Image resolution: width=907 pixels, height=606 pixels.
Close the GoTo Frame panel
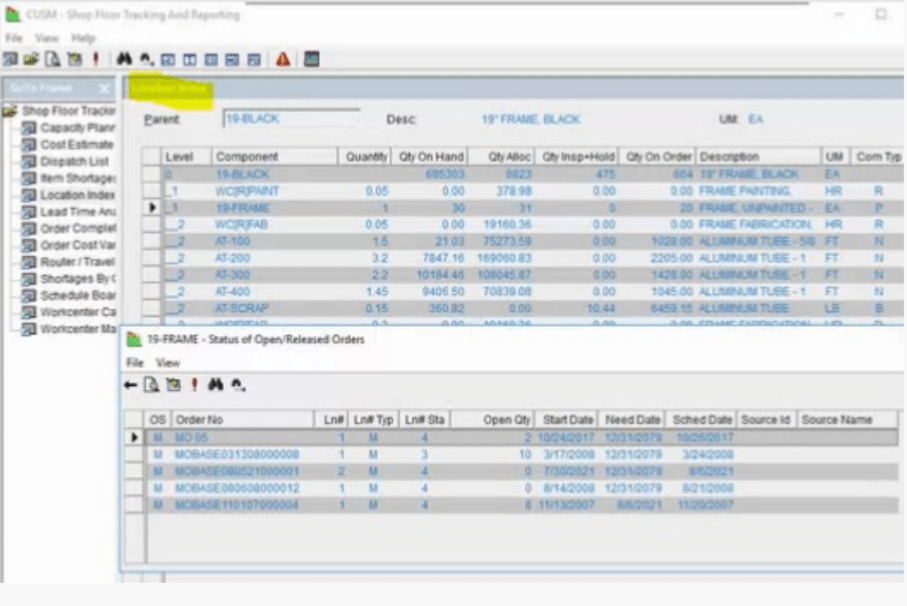[x=104, y=88]
